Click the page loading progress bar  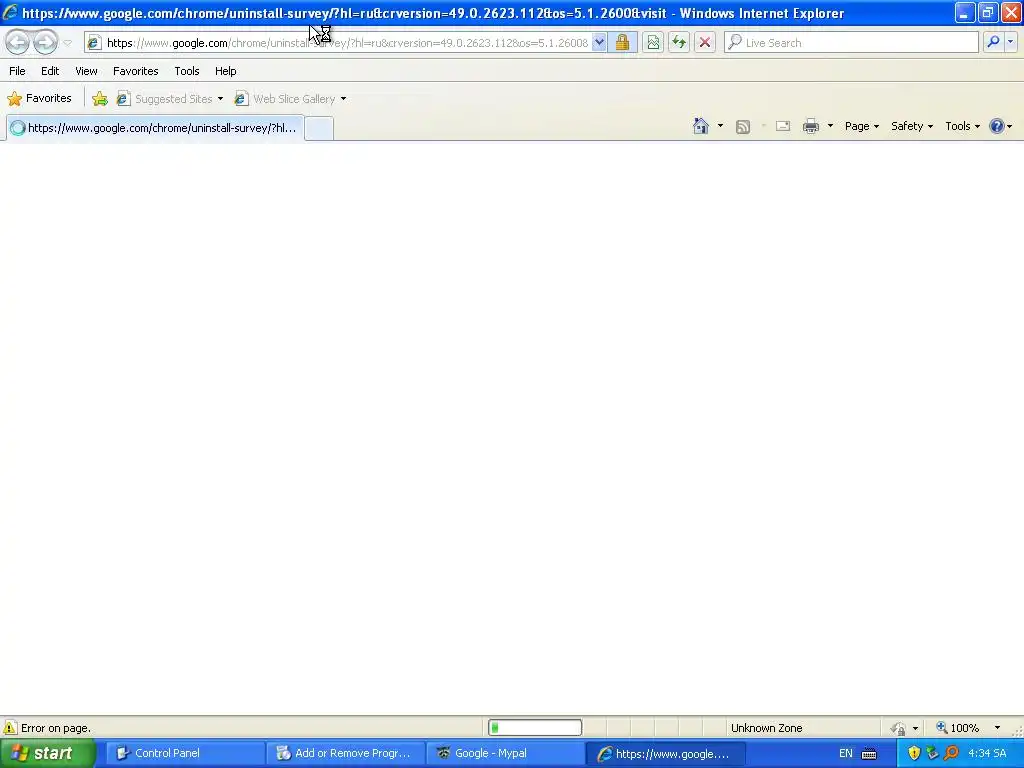coord(535,728)
